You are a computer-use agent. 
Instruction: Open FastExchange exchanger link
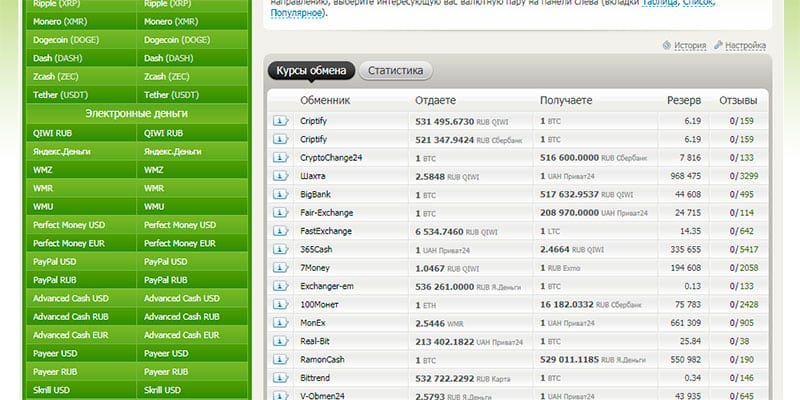(326, 231)
